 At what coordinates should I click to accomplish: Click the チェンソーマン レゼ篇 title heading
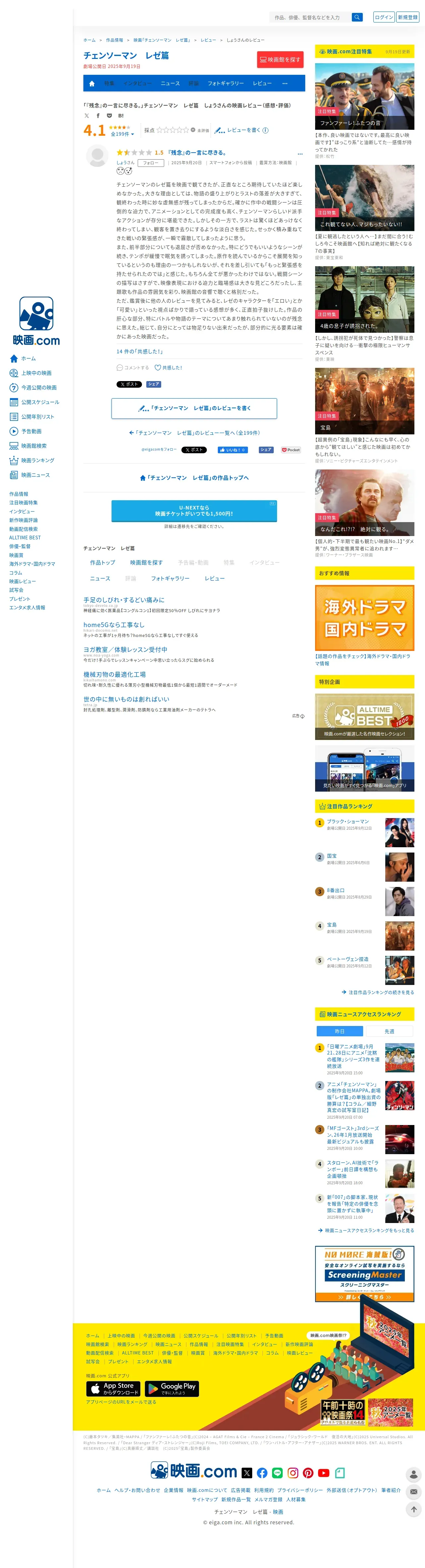tap(126, 55)
